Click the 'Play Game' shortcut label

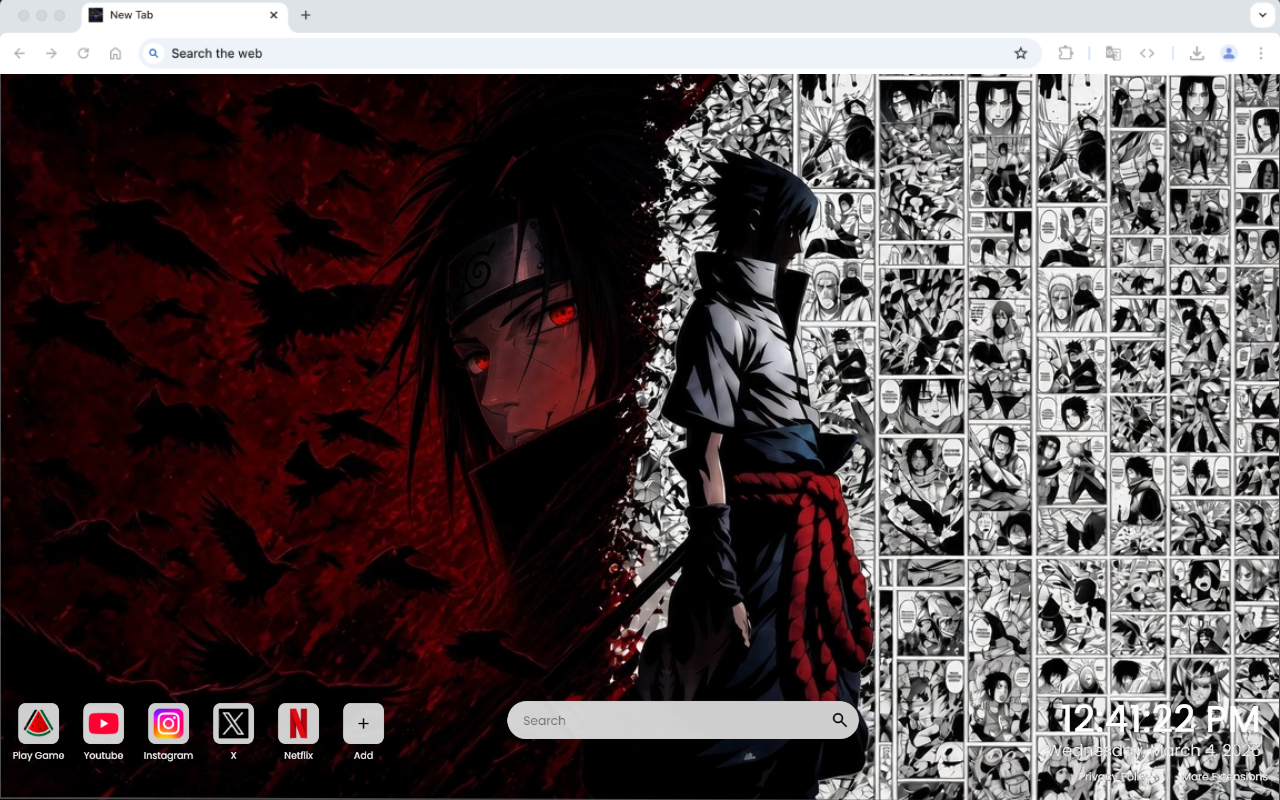point(38,756)
